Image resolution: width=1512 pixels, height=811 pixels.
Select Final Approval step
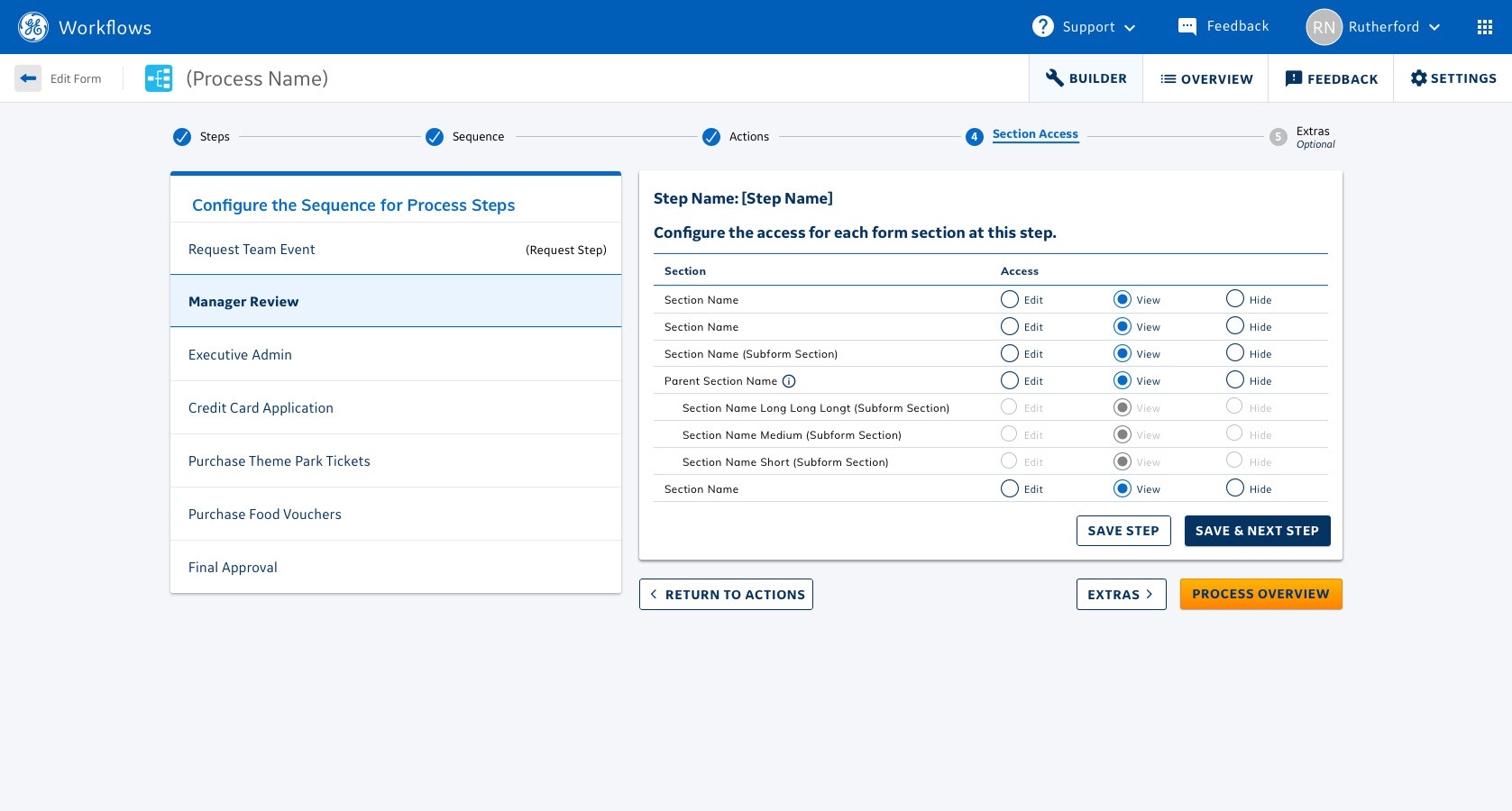point(396,568)
